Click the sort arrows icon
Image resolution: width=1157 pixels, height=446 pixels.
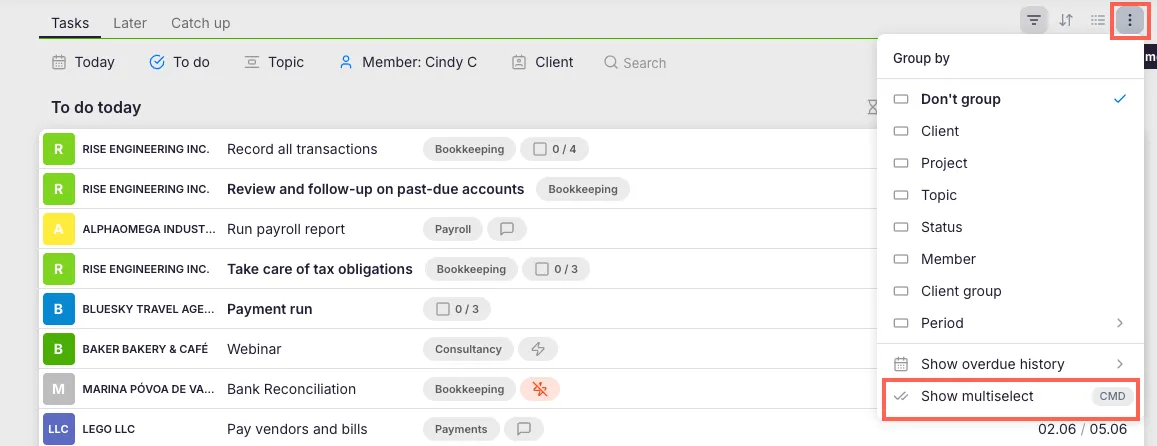tap(1066, 20)
